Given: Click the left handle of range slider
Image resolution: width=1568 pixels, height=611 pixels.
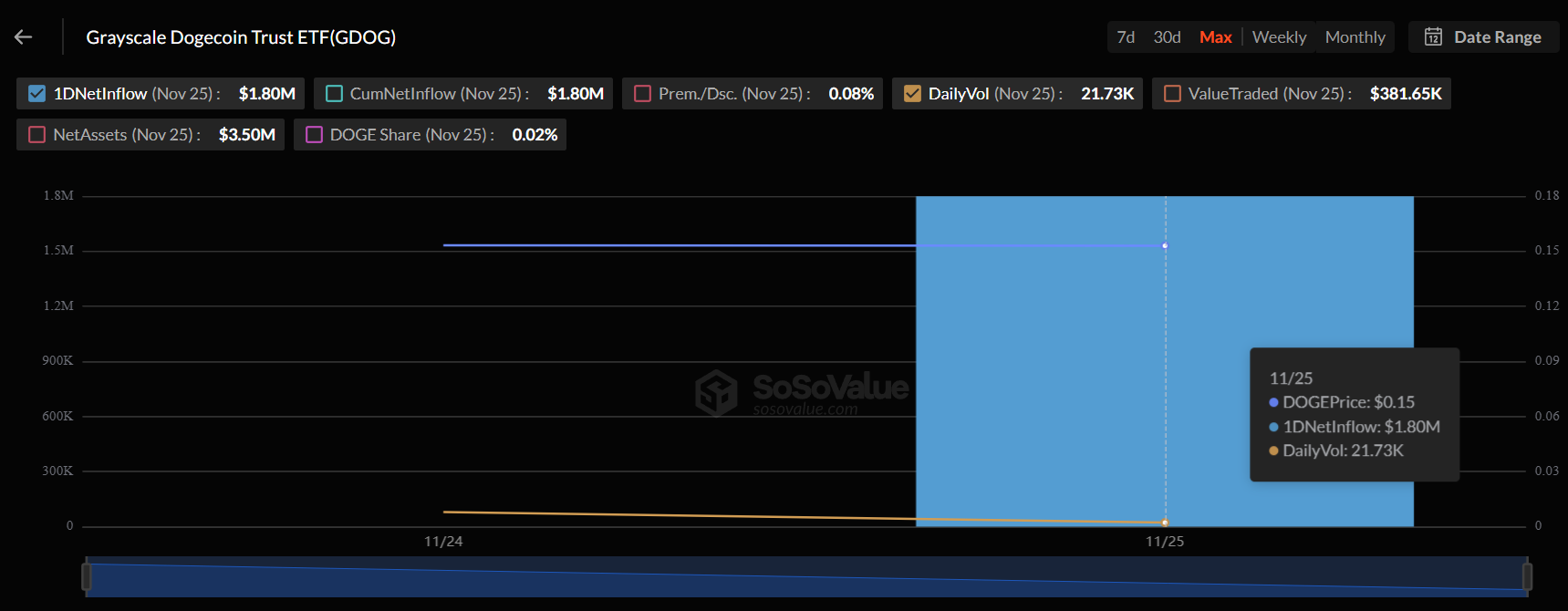Looking at the screenshot, I should pyautogui.click(x=87, y=576).
